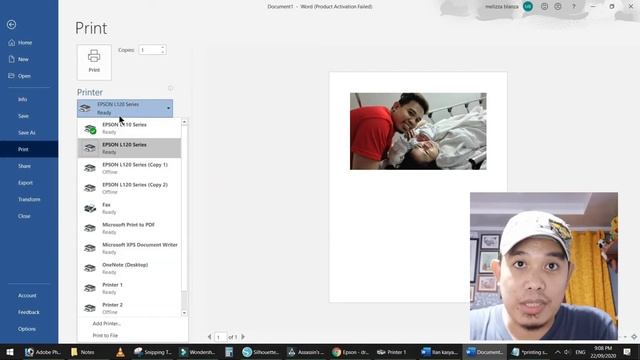Viewport: 640px width, 360px height.
Task: Click the large Print button
Action: (x=94, y=62)
